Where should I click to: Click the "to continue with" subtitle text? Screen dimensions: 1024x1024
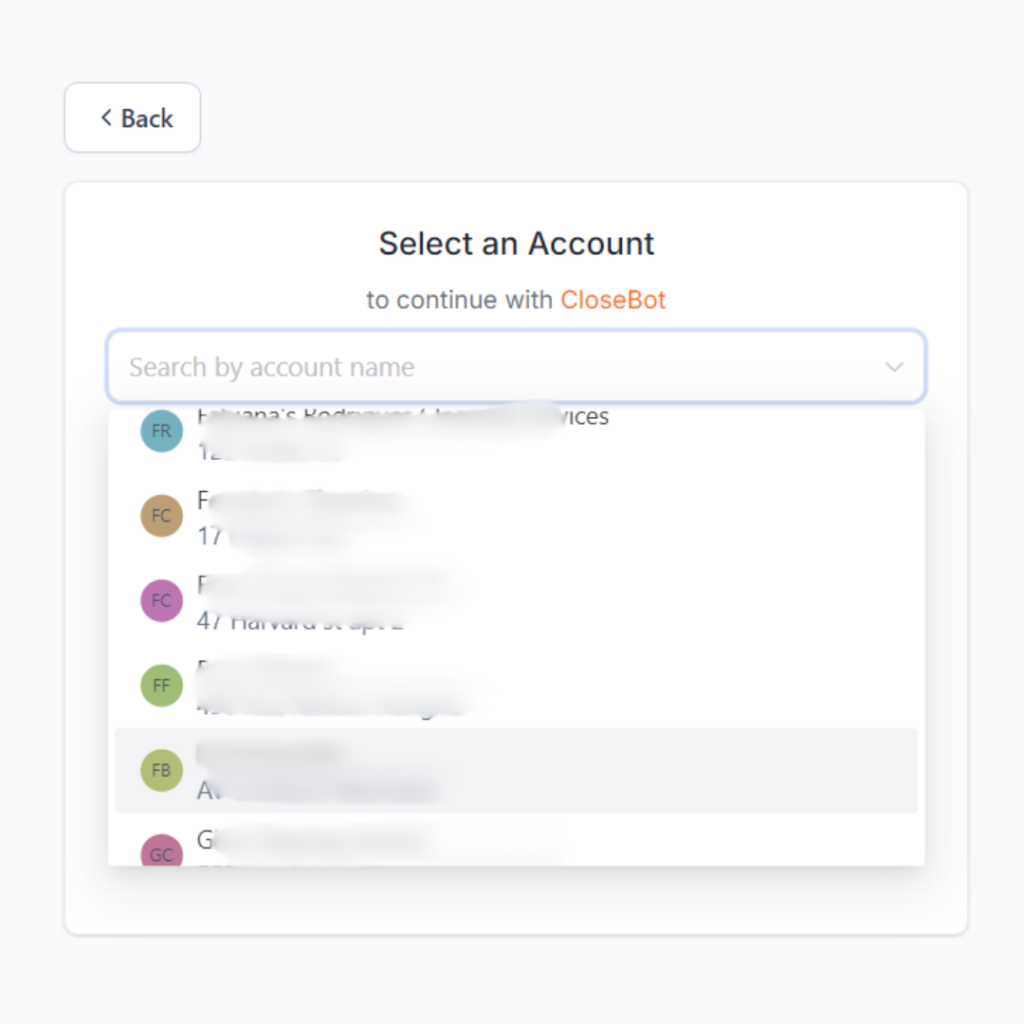459,300
